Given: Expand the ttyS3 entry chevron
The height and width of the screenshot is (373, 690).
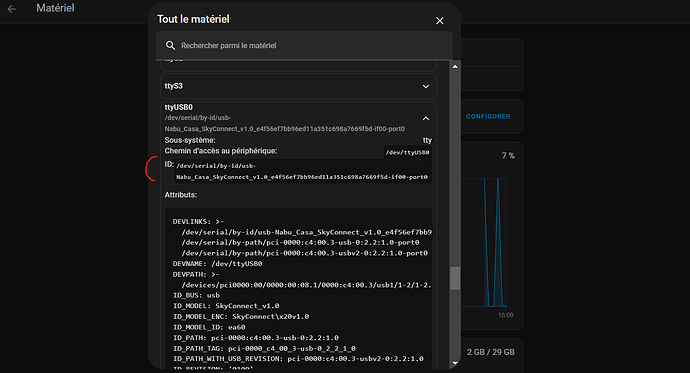Looking at the screenshot, I should [x=426, y=86].
